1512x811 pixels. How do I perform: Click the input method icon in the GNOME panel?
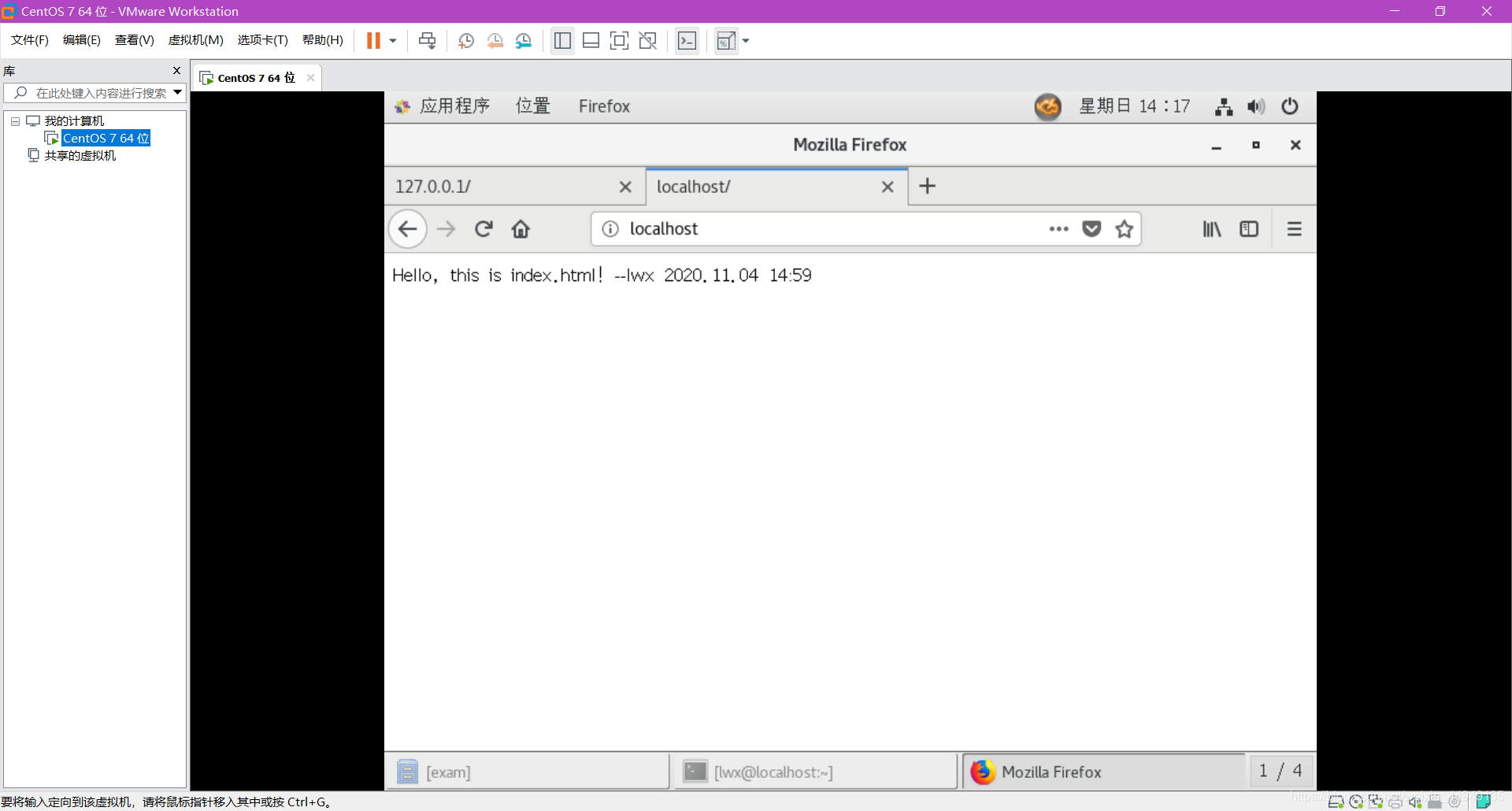[x=1048, y=106]
